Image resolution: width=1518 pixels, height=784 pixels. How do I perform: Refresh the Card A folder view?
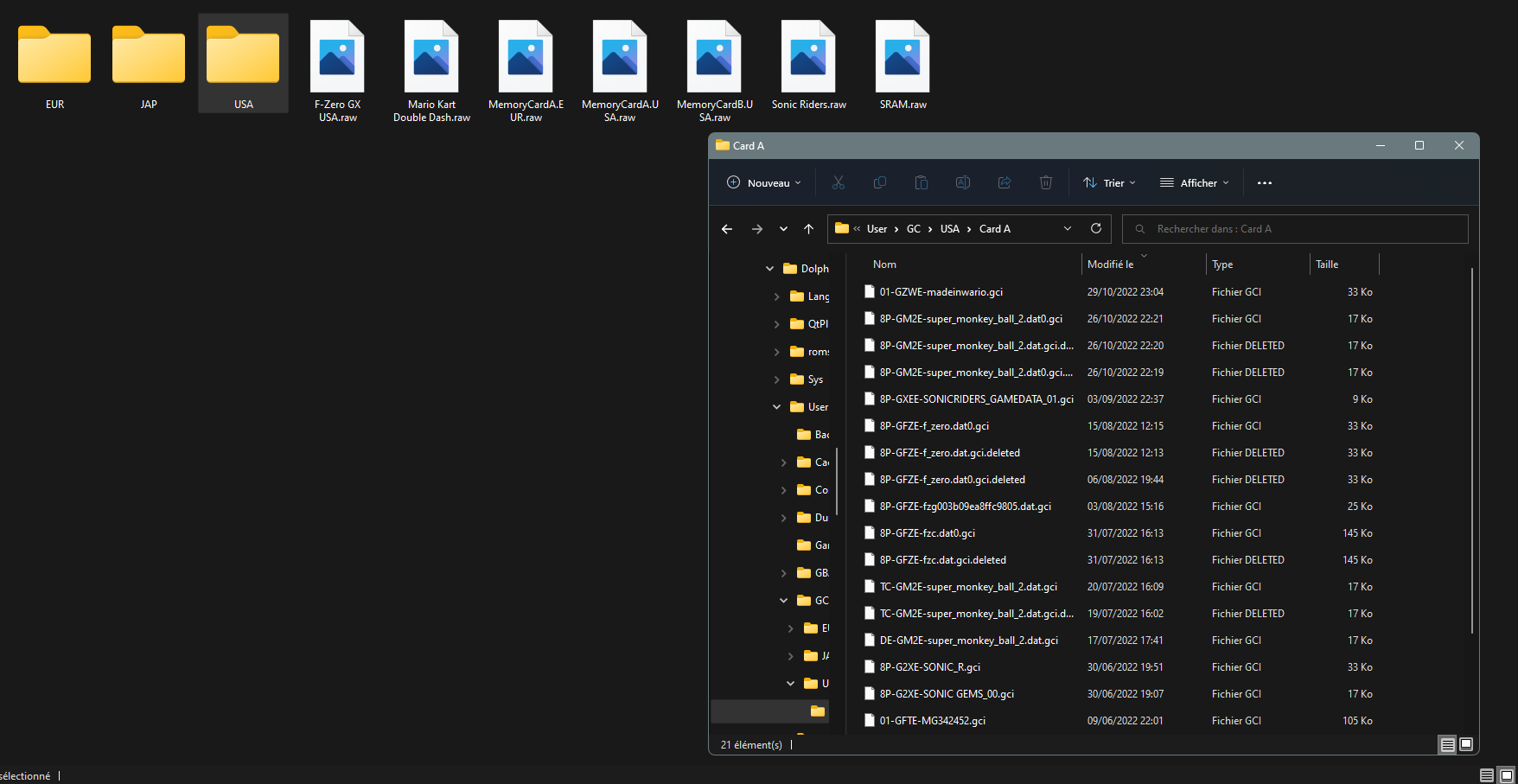(1096, 228)
